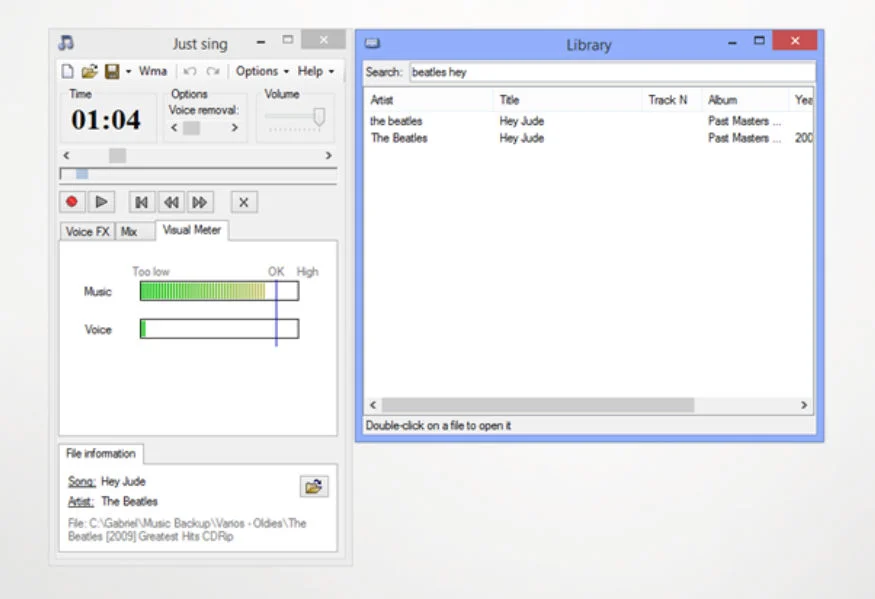Click the Fast Forward button
This screenshot has height=599, width=875.
(x=200, y=202)
